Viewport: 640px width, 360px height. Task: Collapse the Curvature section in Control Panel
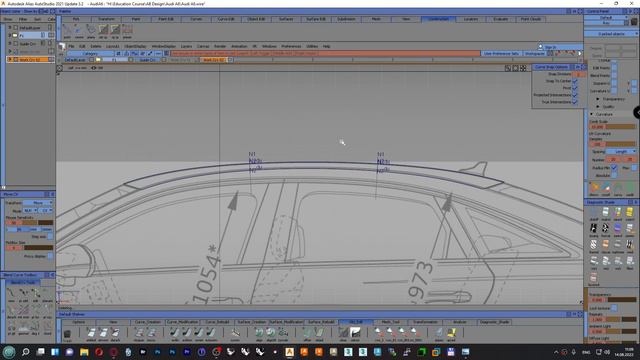coord(591,114)
